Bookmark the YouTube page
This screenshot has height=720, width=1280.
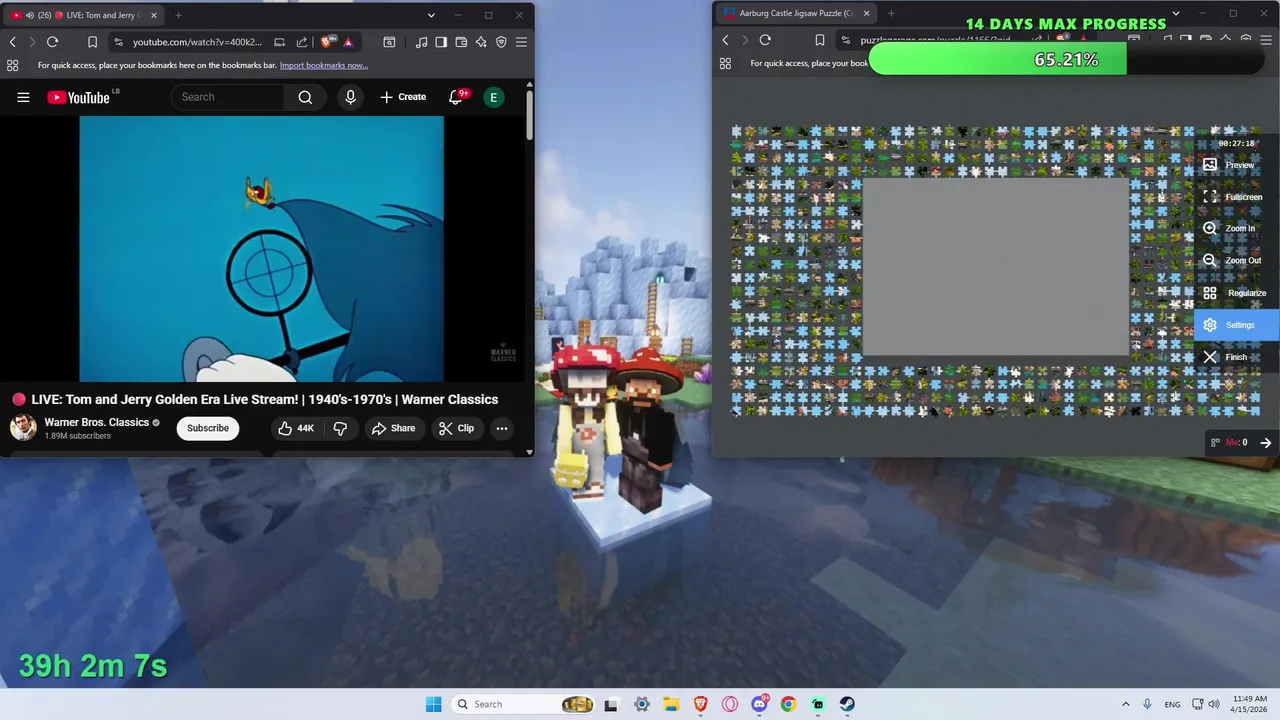(92, 42)
